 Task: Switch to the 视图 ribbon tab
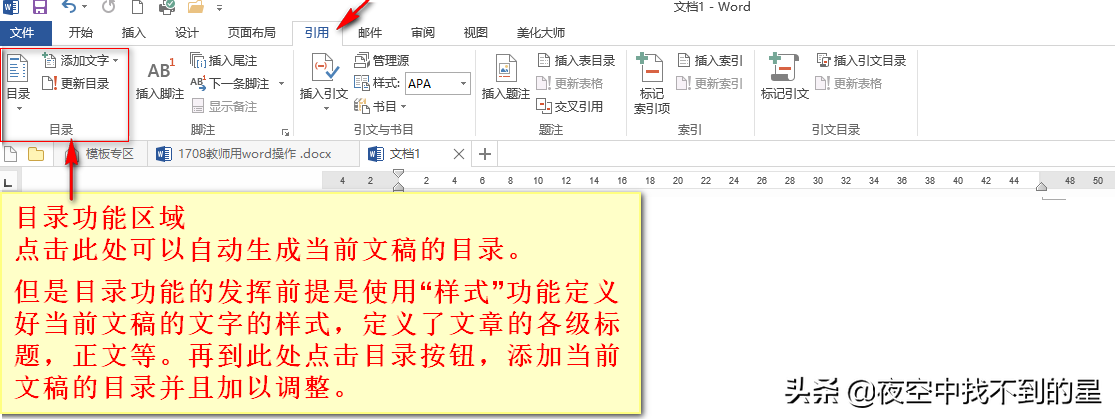click(475, 33)
